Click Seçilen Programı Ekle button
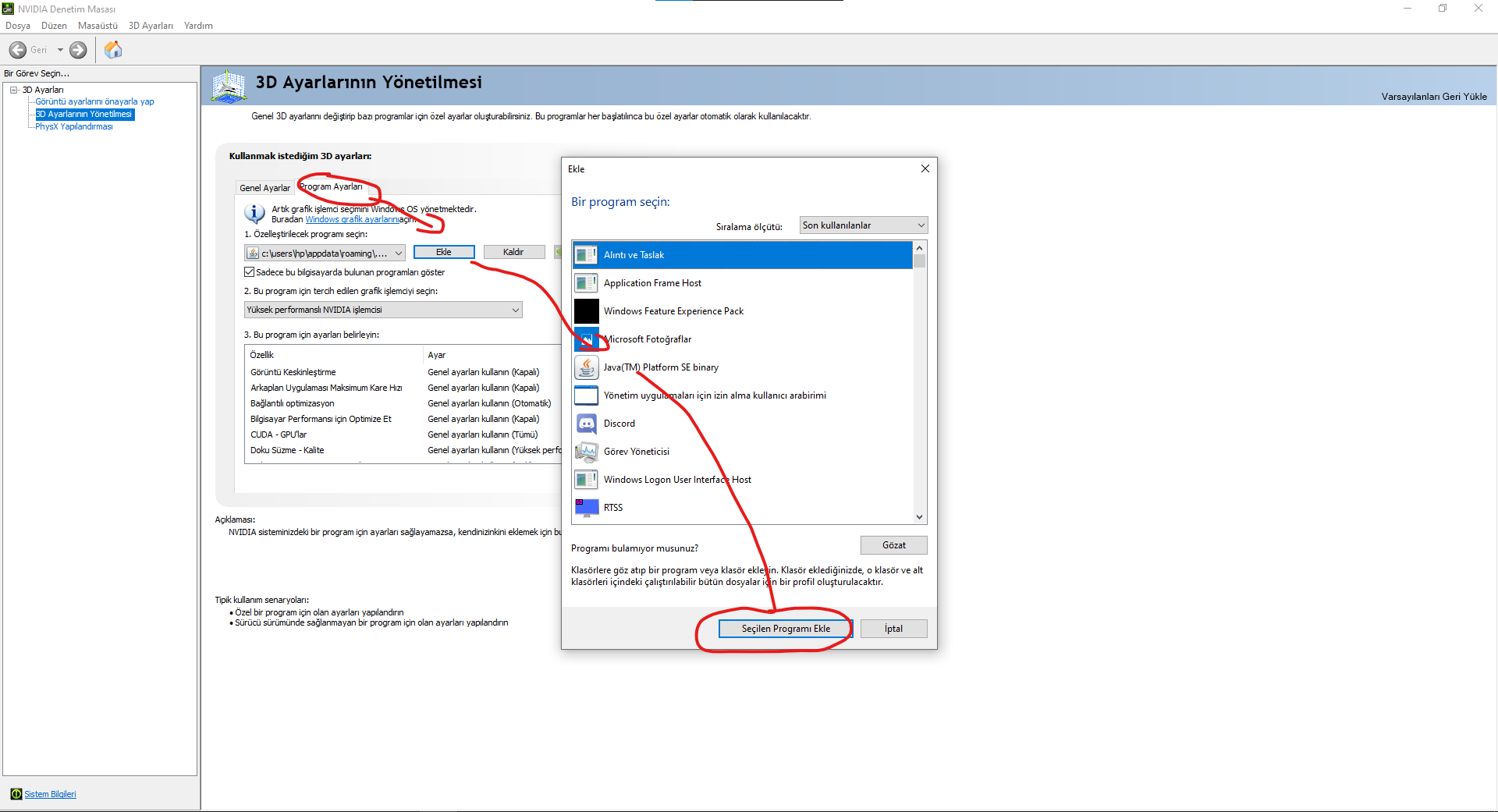This screenshot has width=1498, height=812. click(786, 629)
